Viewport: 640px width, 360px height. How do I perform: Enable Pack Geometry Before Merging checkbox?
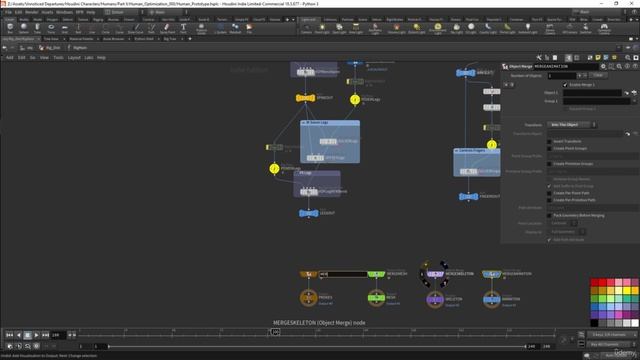[549, 215]
